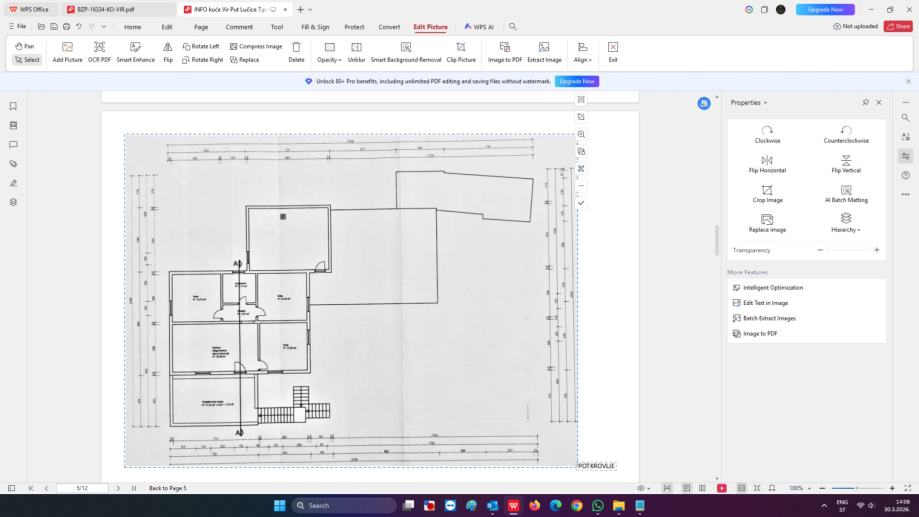
Task: Choose Smart Background Removal tool
Action: coord(405,47)
